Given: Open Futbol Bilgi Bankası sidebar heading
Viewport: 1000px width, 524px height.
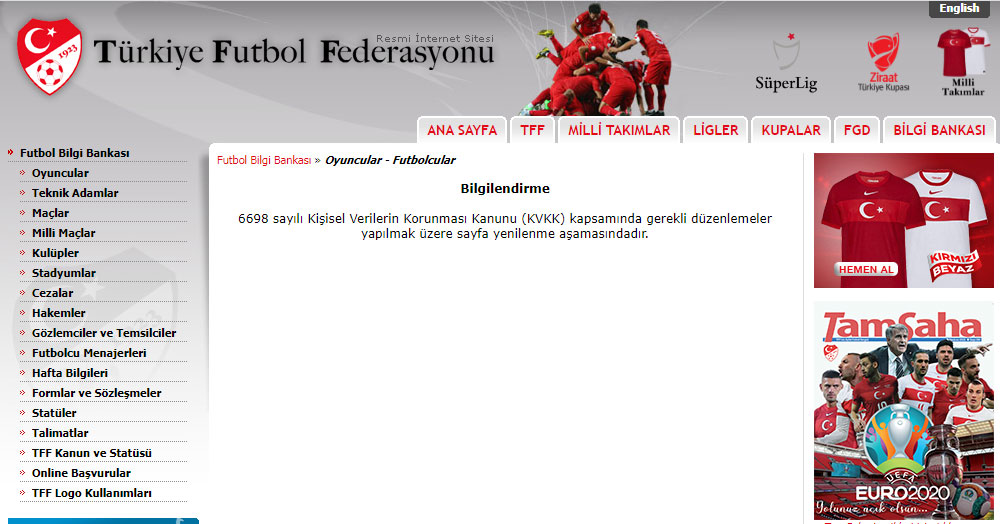Looking at the screenshot, I should pyautogui.click(x=75, y=153).
